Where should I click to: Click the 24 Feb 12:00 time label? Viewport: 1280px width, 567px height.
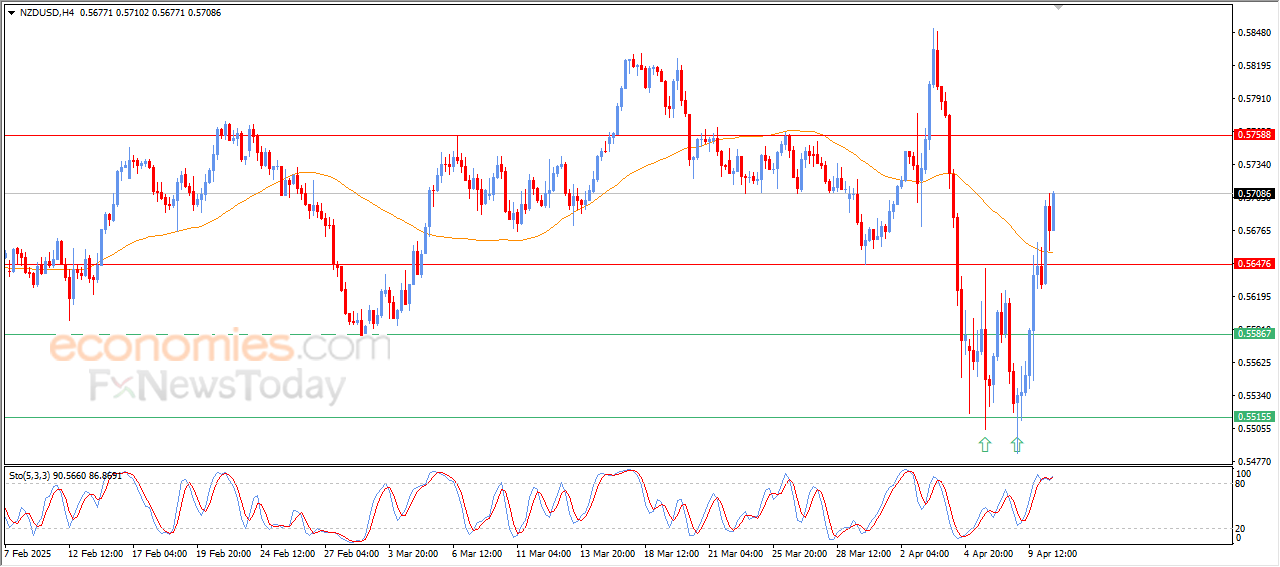point(288,553)
